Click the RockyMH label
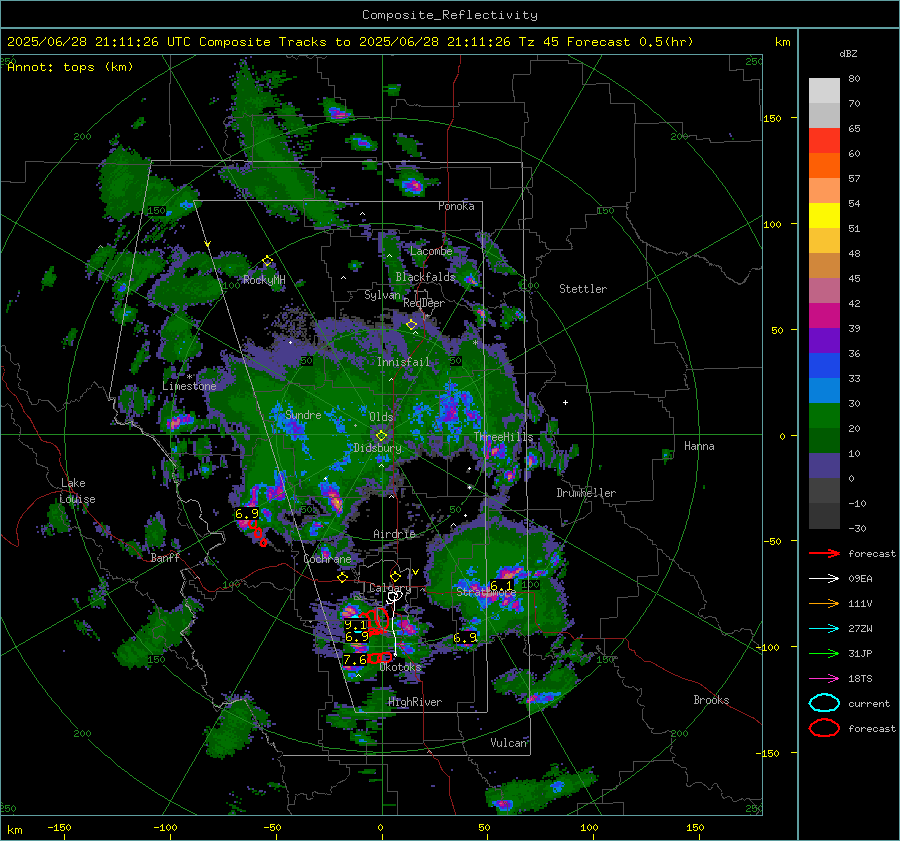This screenshot has width=900, height=841. coord(264,280)
